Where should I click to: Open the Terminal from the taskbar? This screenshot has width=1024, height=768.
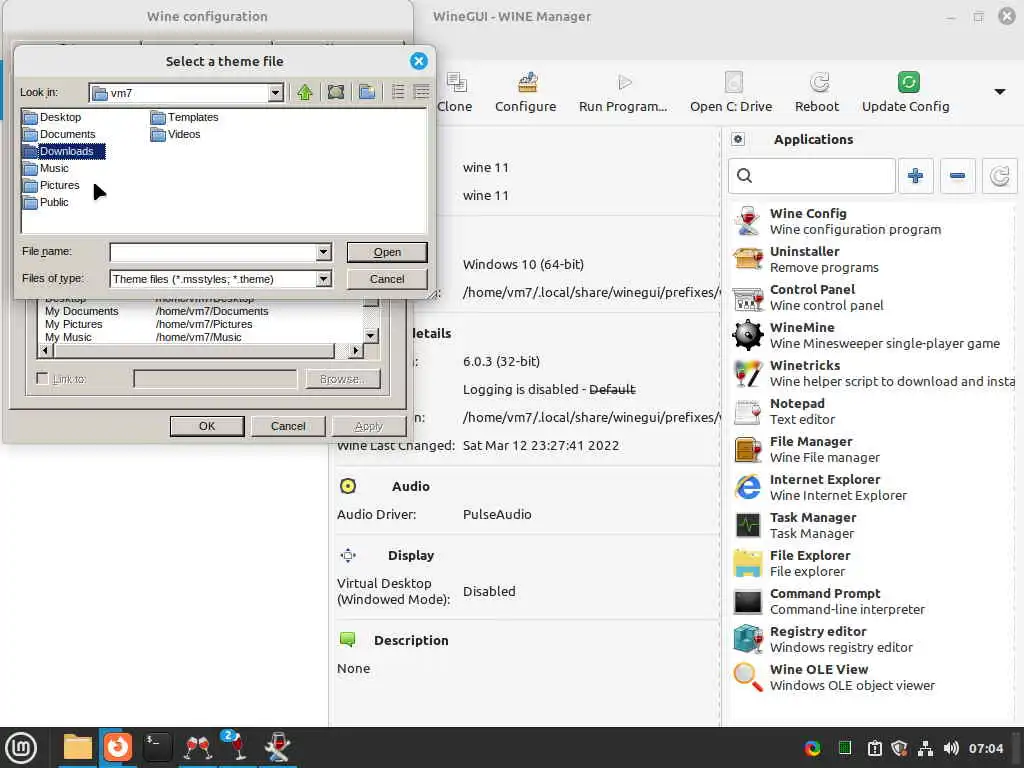coord(157,747)
